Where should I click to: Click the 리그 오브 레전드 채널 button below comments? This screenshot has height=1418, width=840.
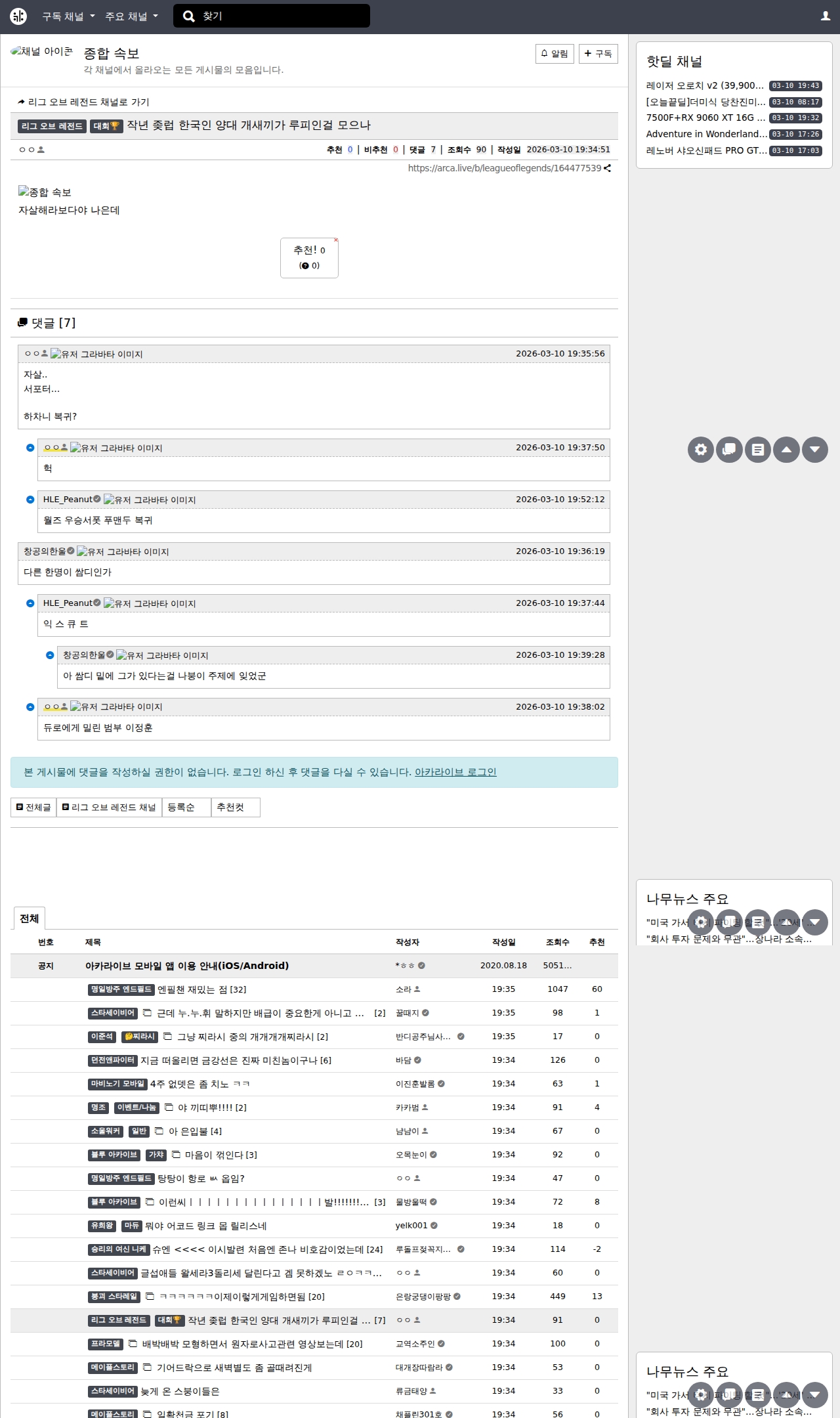pos(109,807)
